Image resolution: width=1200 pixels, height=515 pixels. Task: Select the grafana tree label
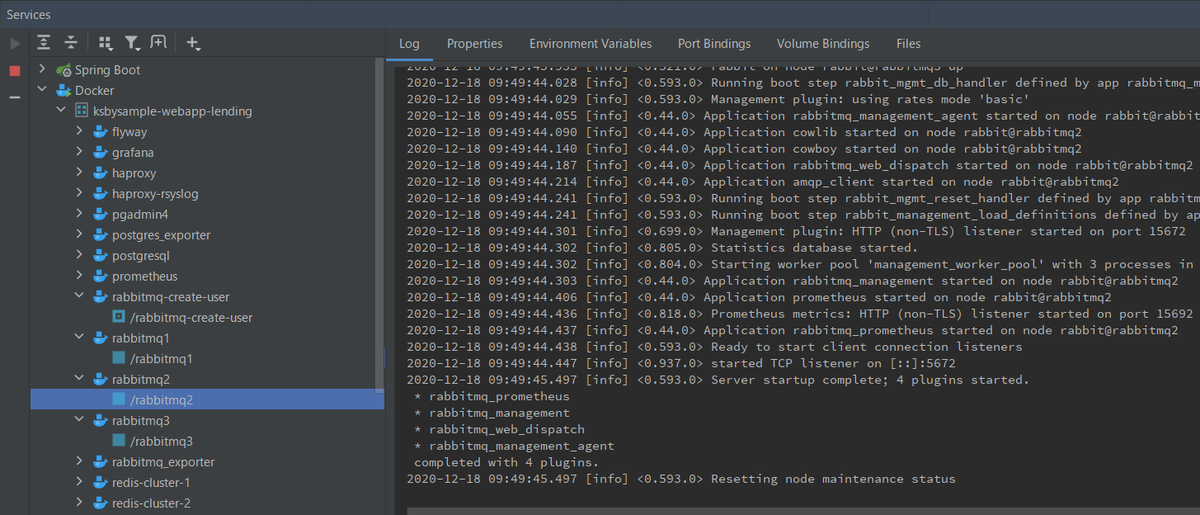pos(133,152)
